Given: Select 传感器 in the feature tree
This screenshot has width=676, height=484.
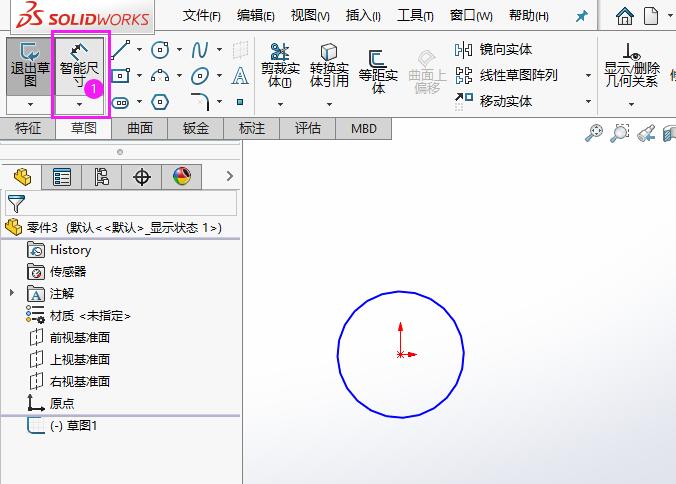Looking at the screenshot, I should click(56, 272).
